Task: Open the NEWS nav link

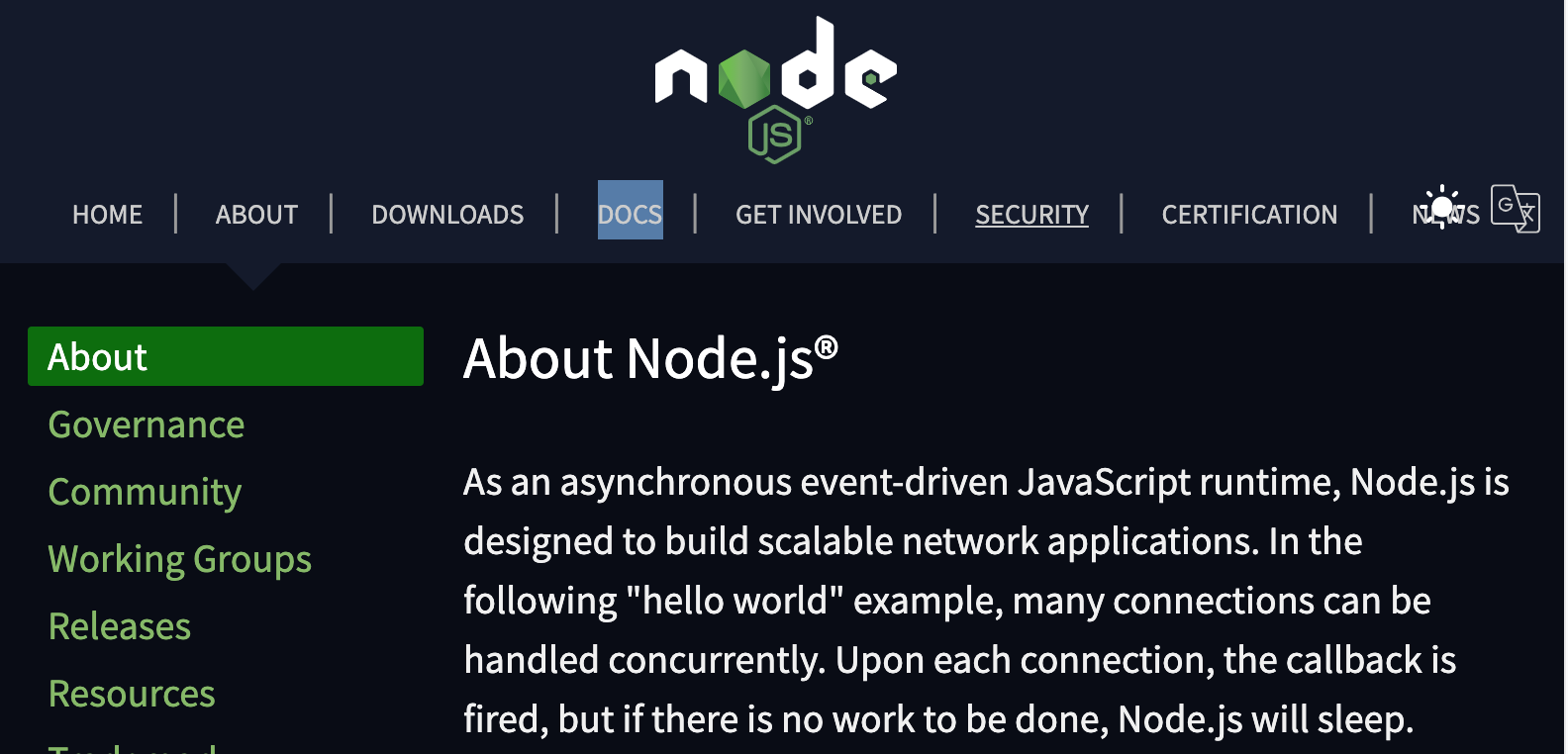Action: pyautogui.click(x=1446, y=215)
